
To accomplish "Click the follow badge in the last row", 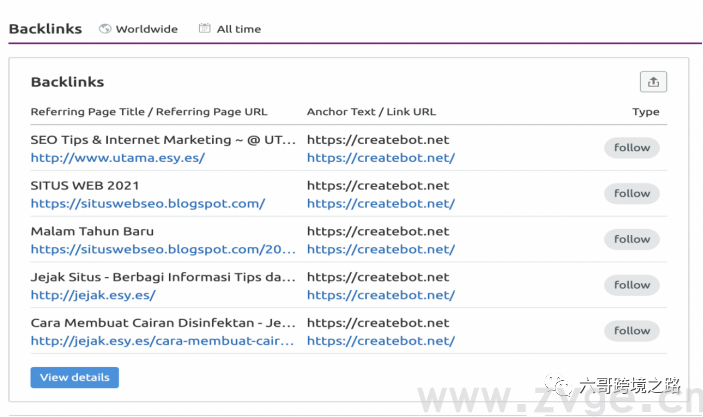I will (x=632, y=331).
